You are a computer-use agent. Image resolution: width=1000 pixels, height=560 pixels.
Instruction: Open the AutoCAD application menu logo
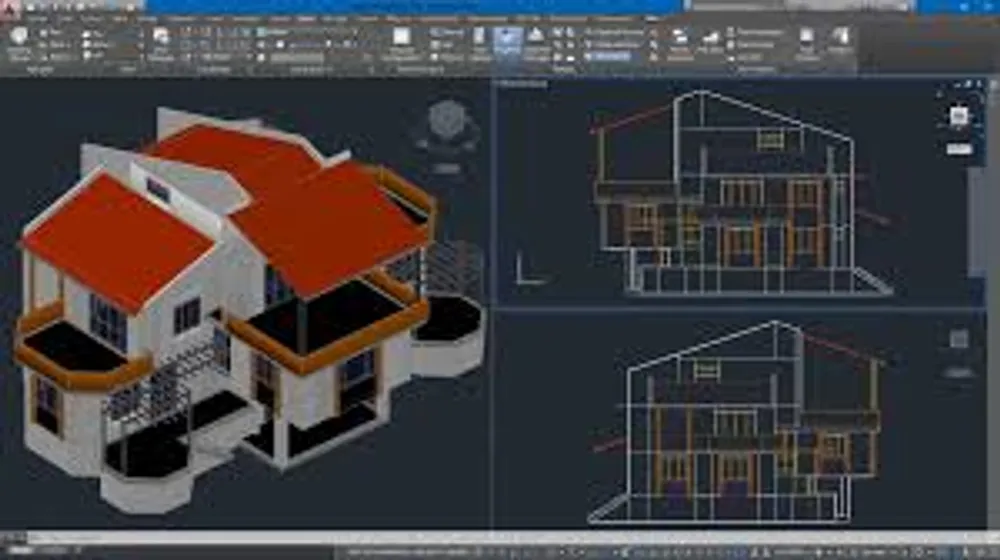[x=8, y=6]
